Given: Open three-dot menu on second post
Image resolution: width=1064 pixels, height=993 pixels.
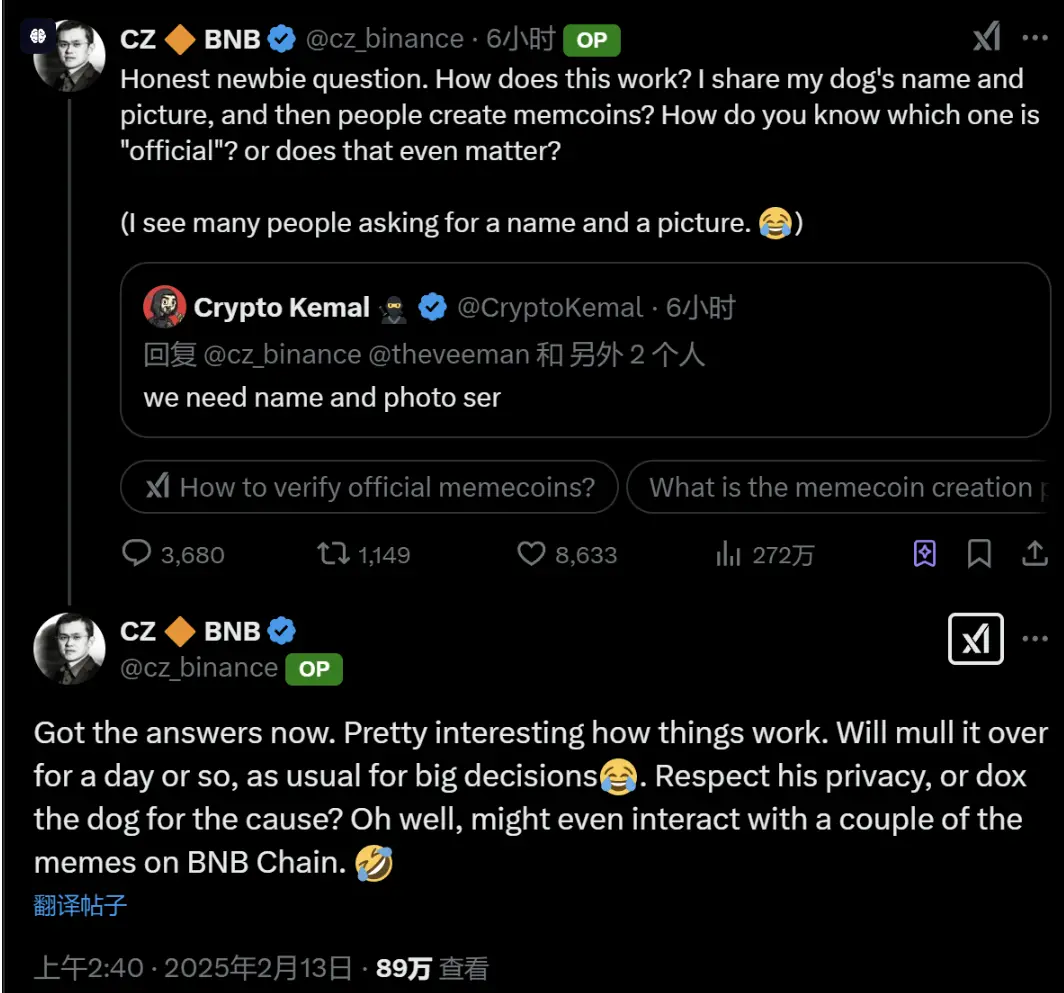Looking at the screenshot, I should pos(1034,639).
